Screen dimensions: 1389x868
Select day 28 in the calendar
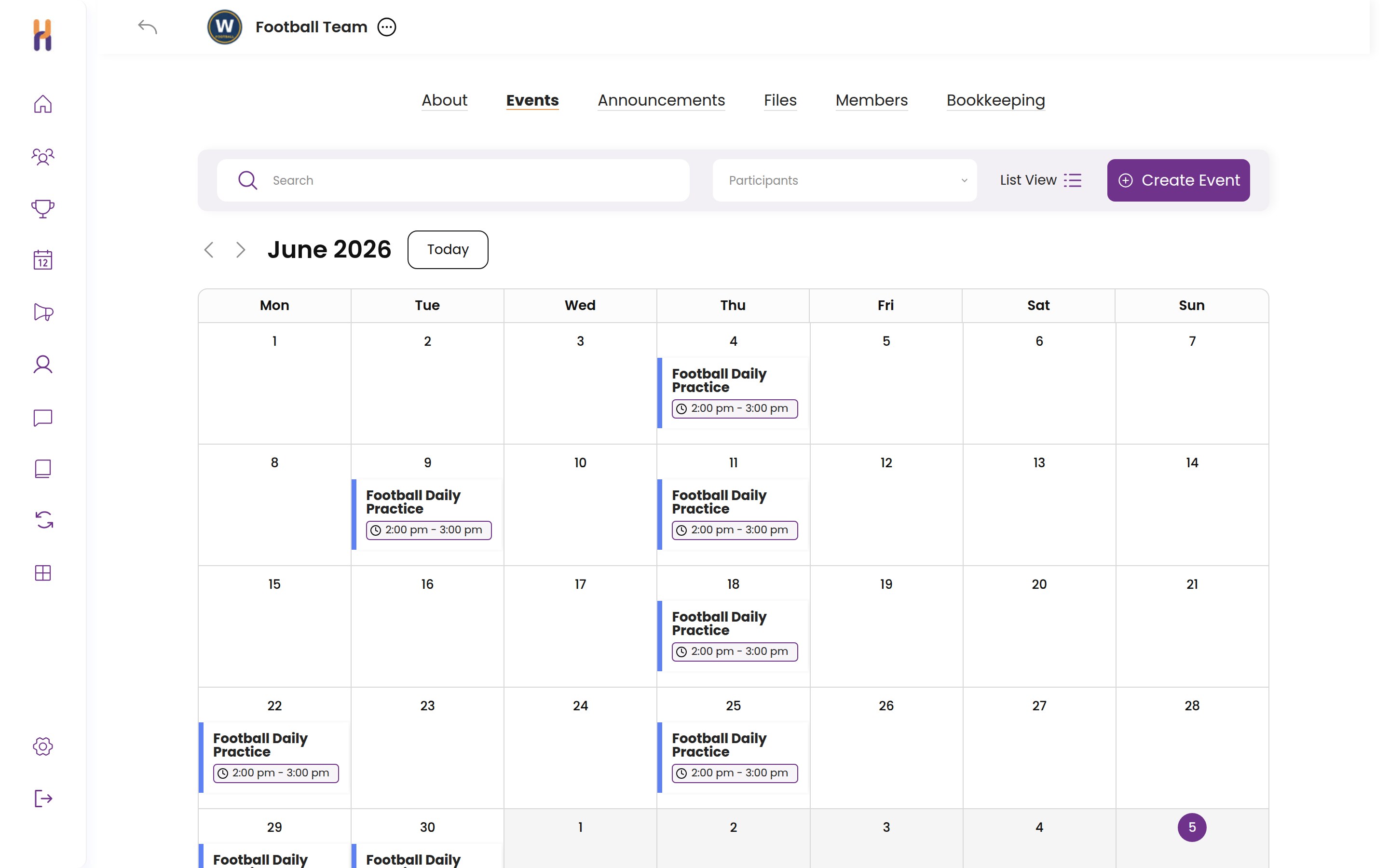coord(1192,706)
